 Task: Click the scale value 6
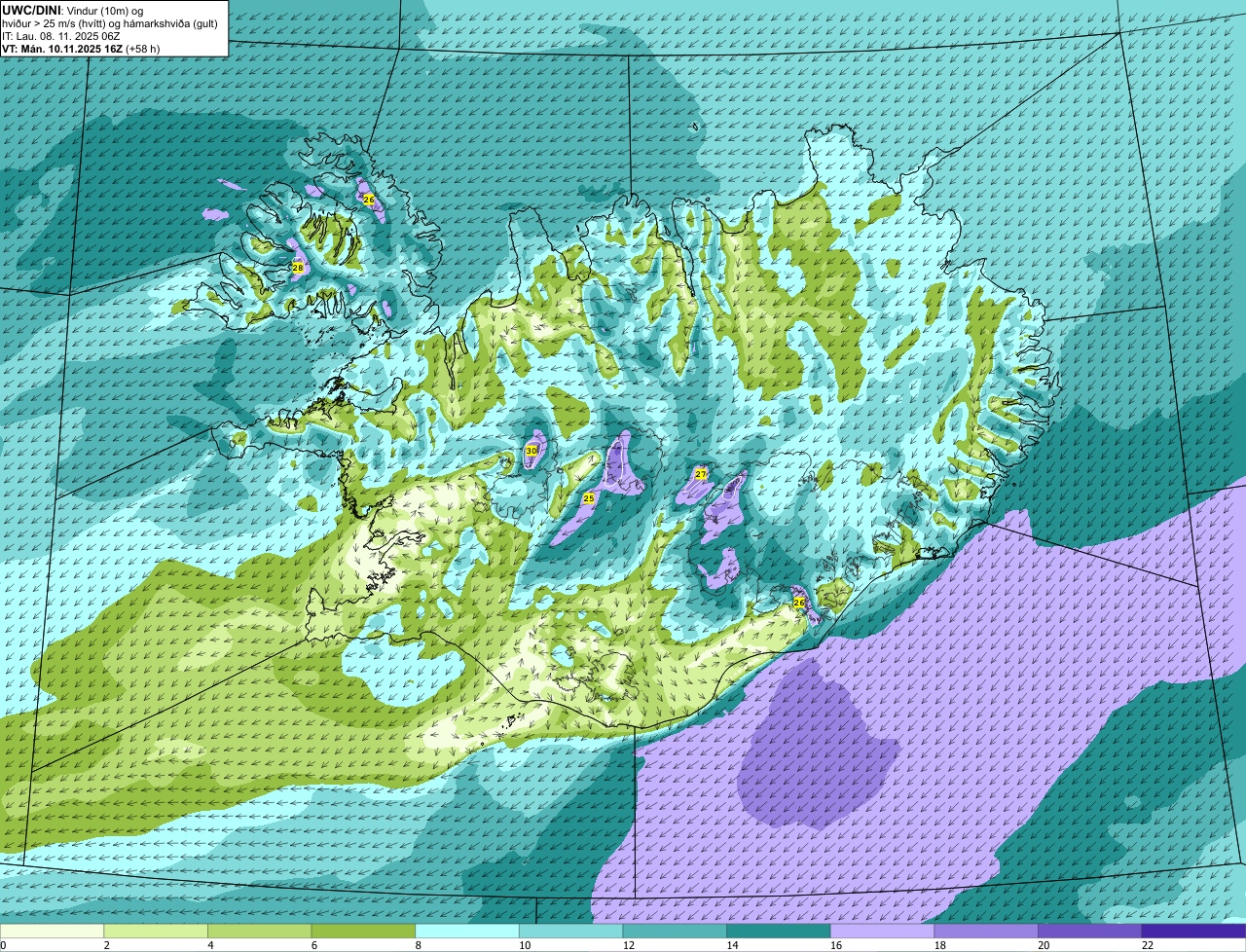tap(313, 945)
